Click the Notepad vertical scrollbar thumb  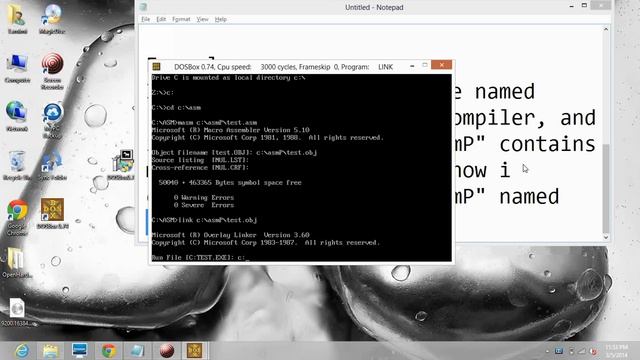(x=606, y=188)
